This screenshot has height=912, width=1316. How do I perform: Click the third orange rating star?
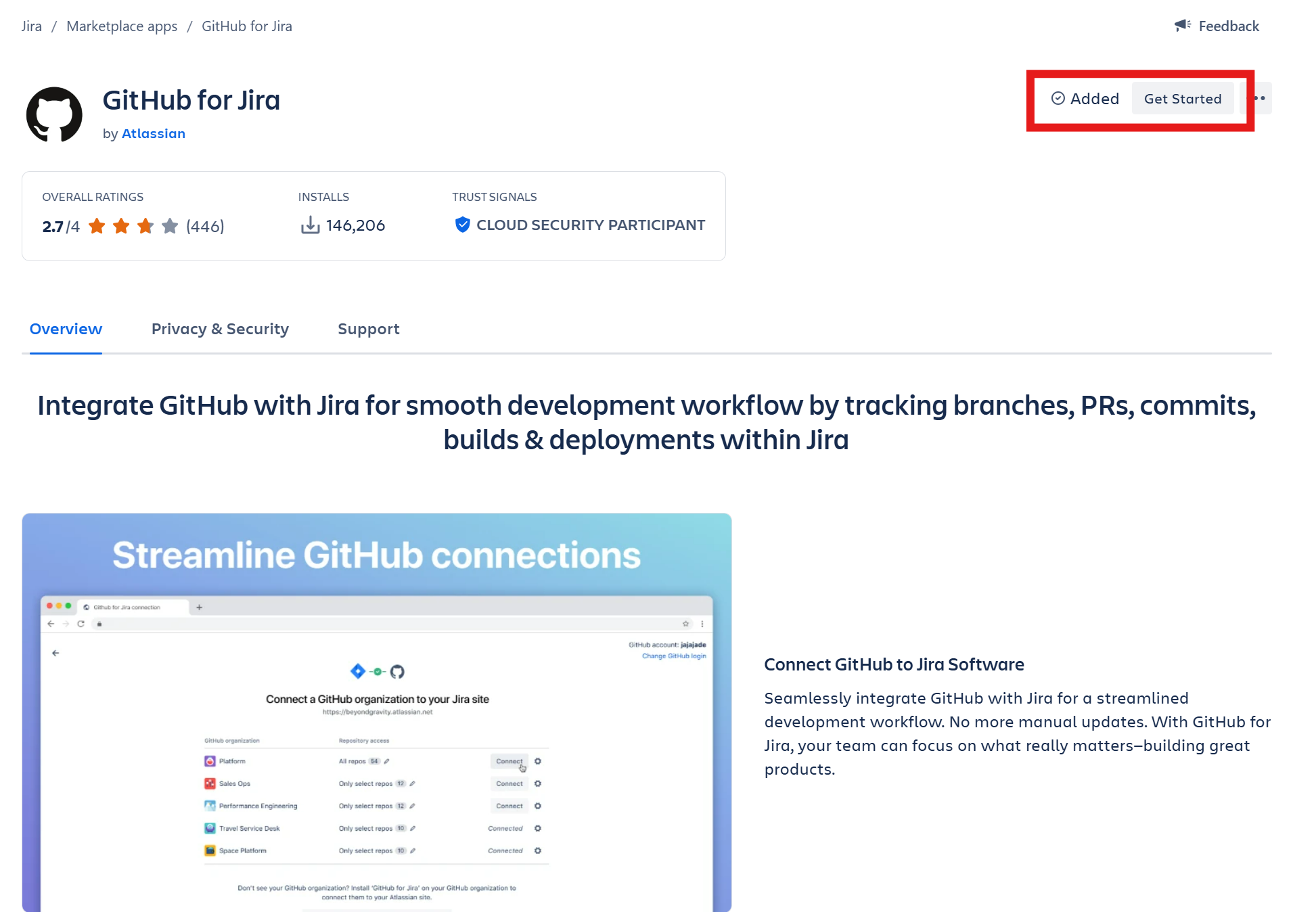[x=145, y=226]
